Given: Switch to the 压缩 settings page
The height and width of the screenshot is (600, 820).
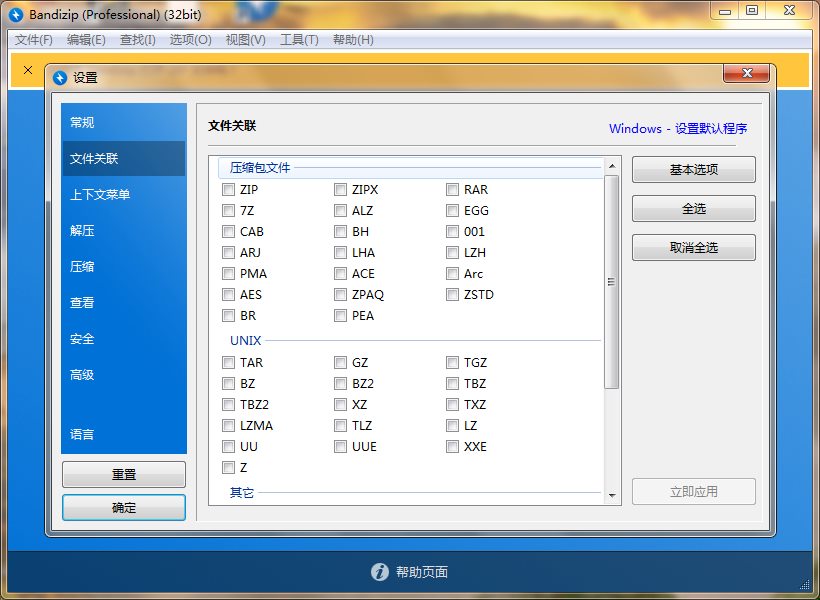Looking at the screenshot, I should 81,267.
